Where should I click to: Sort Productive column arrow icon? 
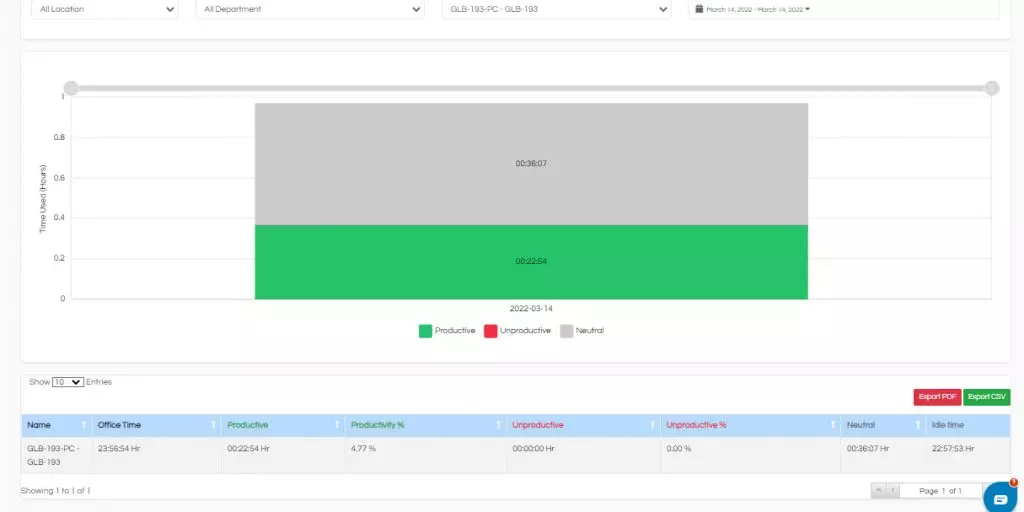click(x=337, y=425)
